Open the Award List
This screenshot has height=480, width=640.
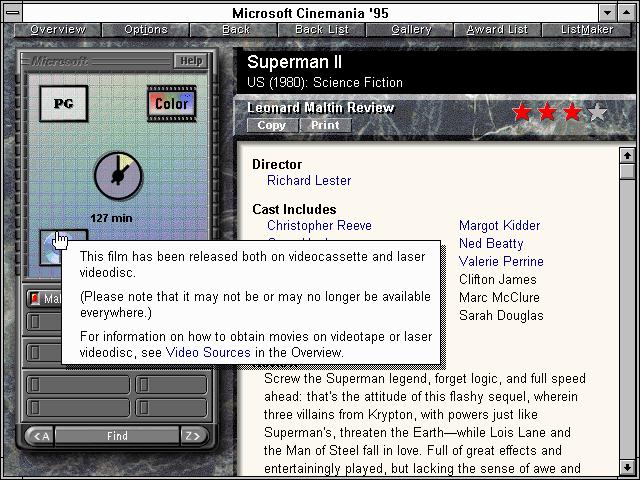(497, 30)
